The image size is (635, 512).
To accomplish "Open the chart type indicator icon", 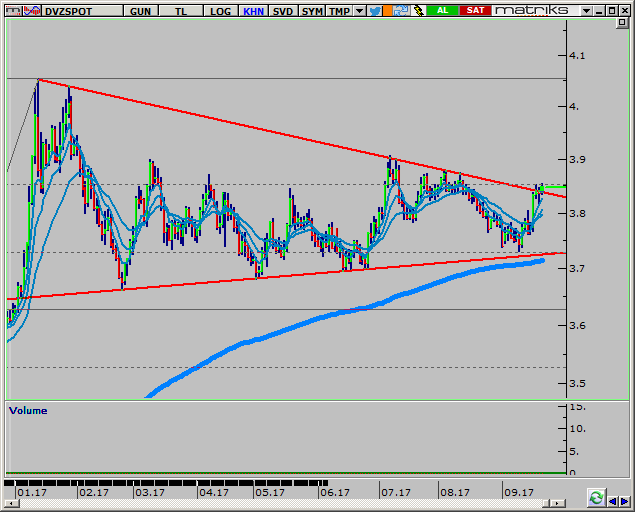I will (x=32, y=11).
